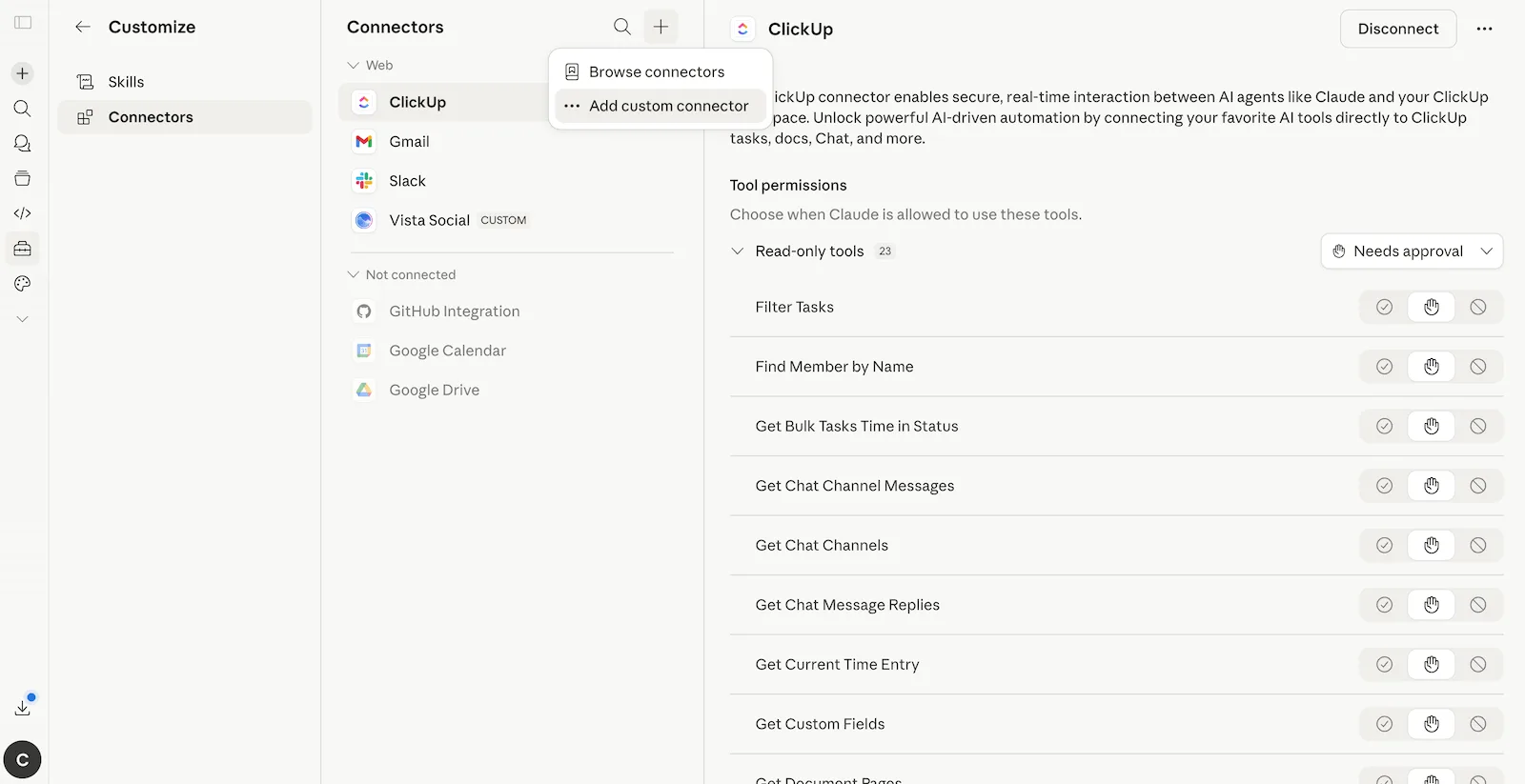The image size is (1525, 784).
Task: Block Find Member by Name tool
Action: (x=1477, y=367)
